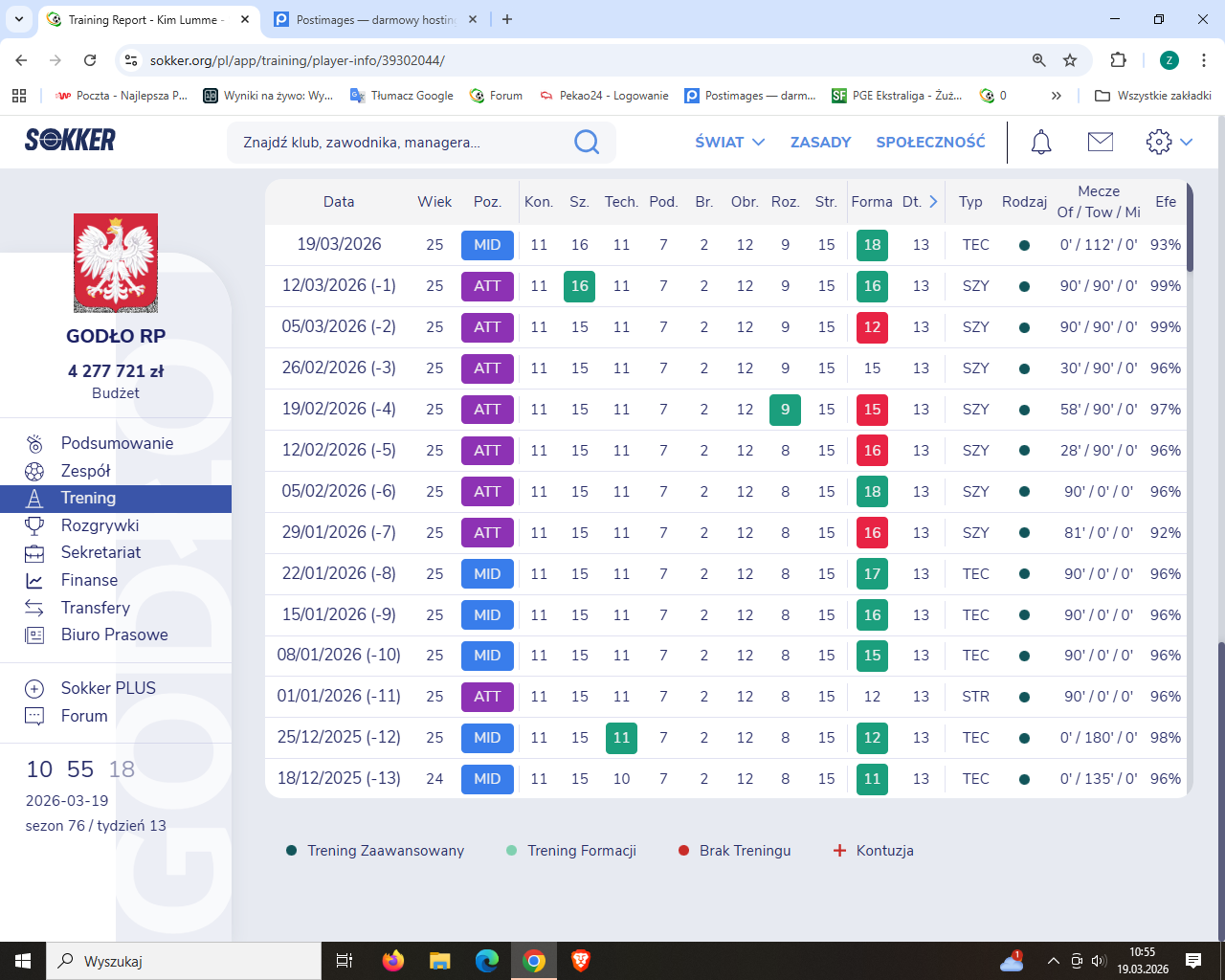
Task: Click green Sz. 16 in 12/03/2026 row
Action: [579, 286]
